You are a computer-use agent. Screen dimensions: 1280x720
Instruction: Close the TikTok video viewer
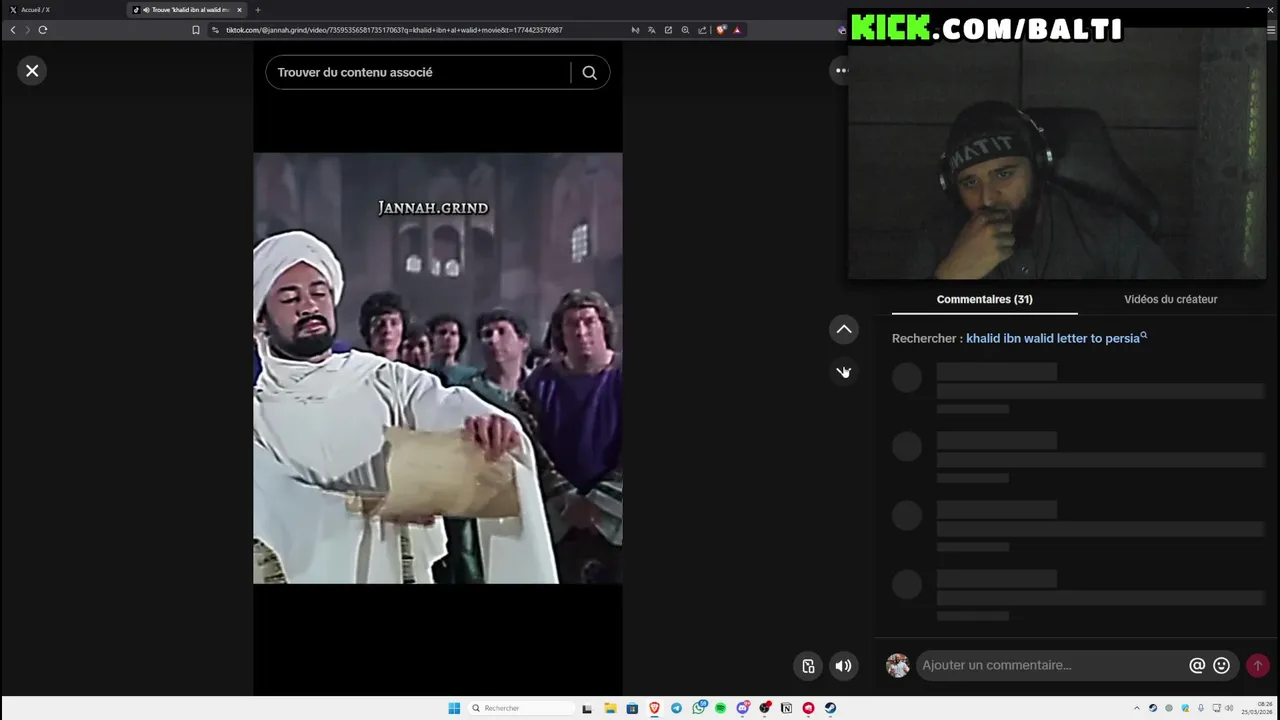(32, 71)
